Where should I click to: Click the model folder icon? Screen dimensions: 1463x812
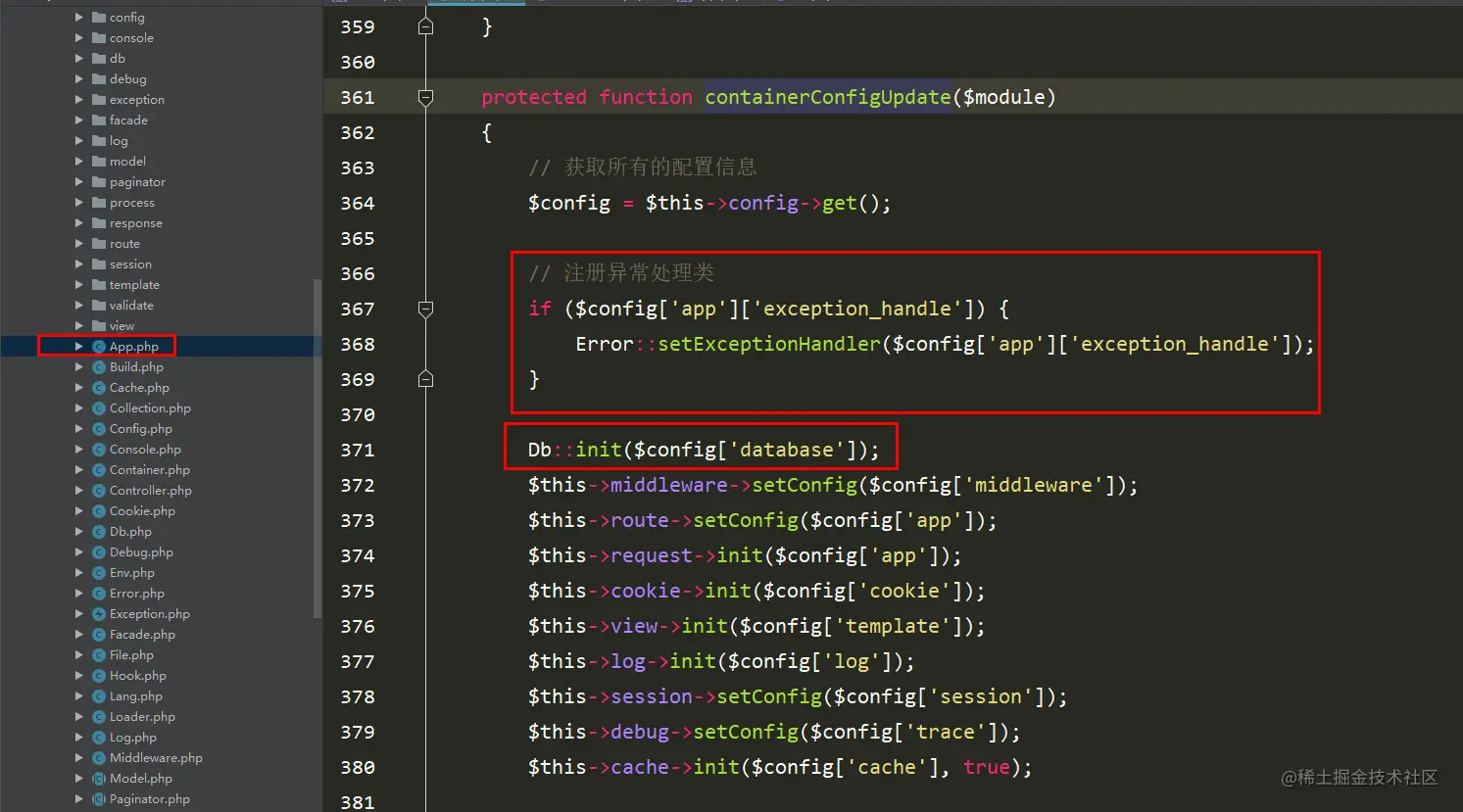tap(99, 162)
